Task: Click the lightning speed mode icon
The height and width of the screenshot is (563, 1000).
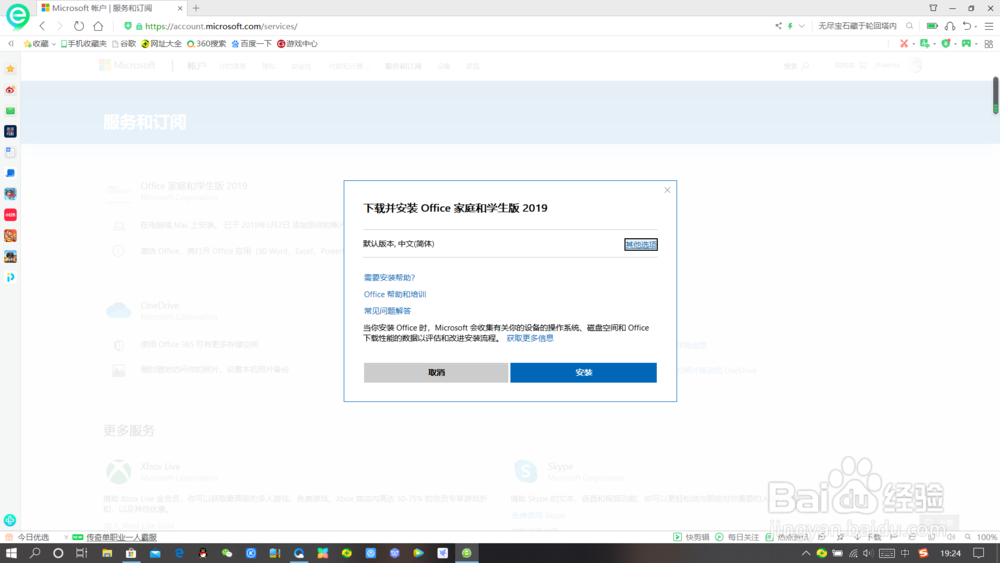Action: coord(790,26)
